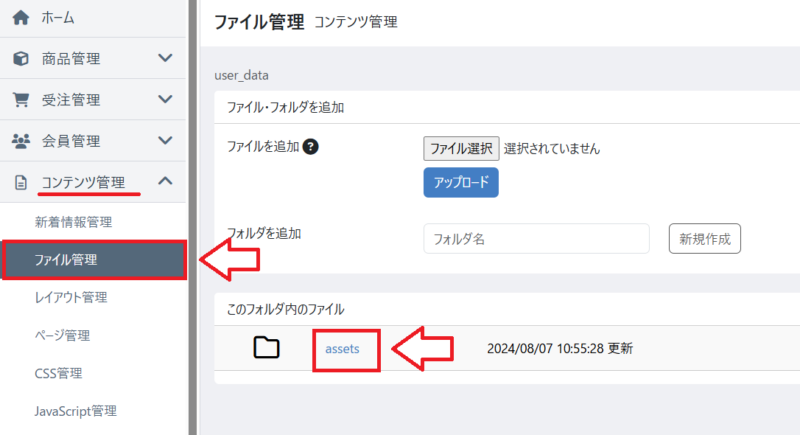Click the product management box icon
The image size is (800, 435).
coord(21,59)
